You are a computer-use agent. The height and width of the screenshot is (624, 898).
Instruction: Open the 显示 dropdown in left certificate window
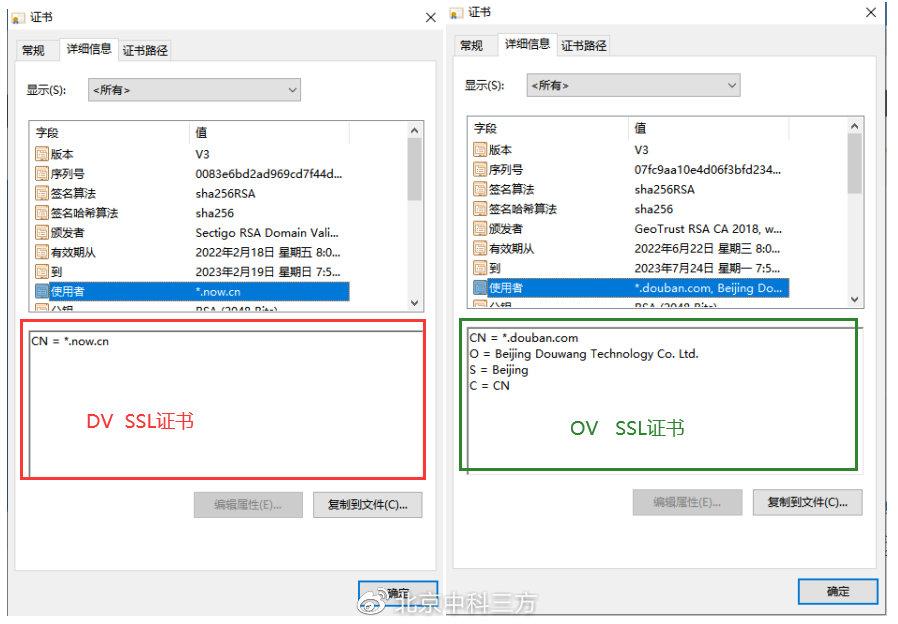[x=194, y=90]
